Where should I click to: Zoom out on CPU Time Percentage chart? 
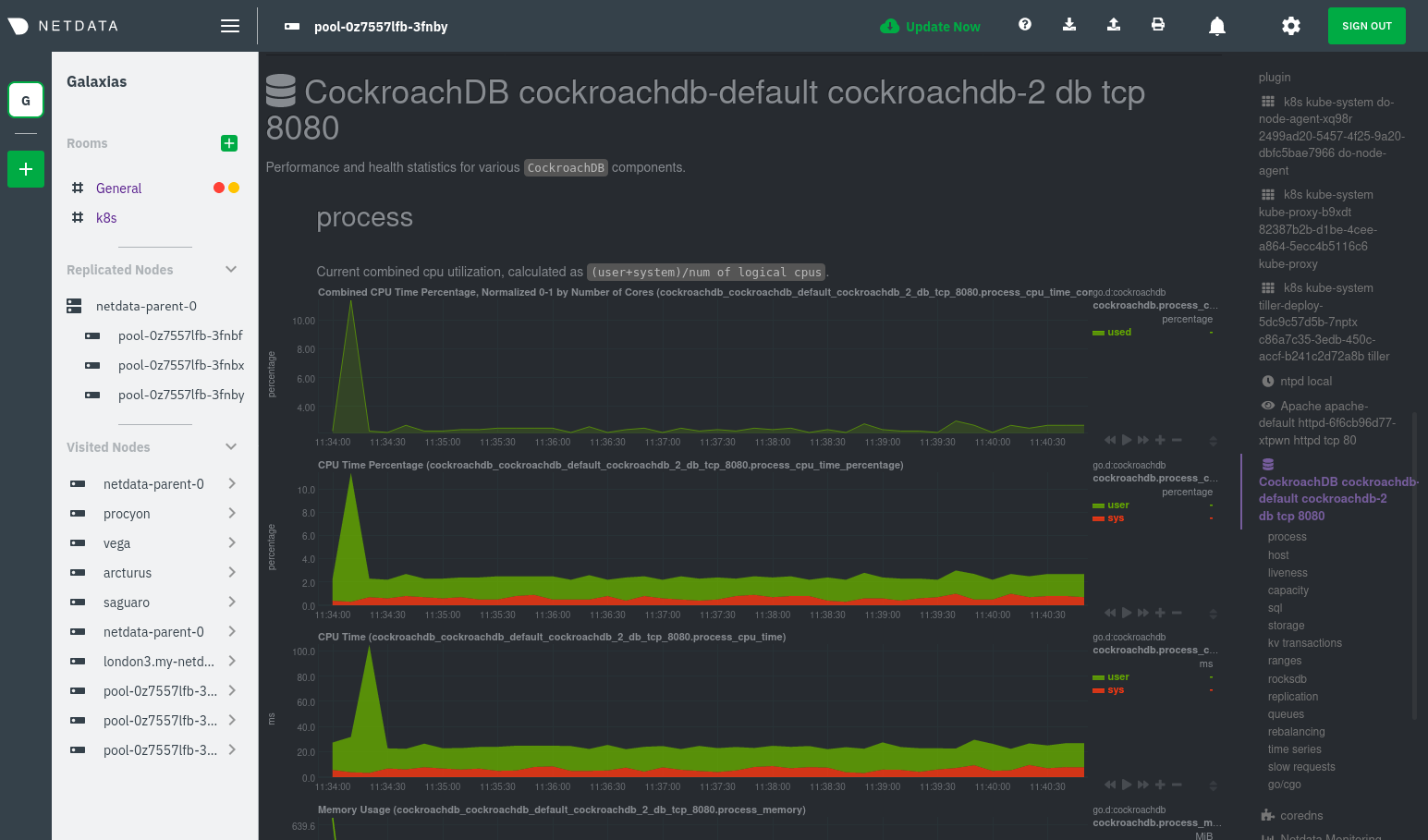click(1177, 613)
